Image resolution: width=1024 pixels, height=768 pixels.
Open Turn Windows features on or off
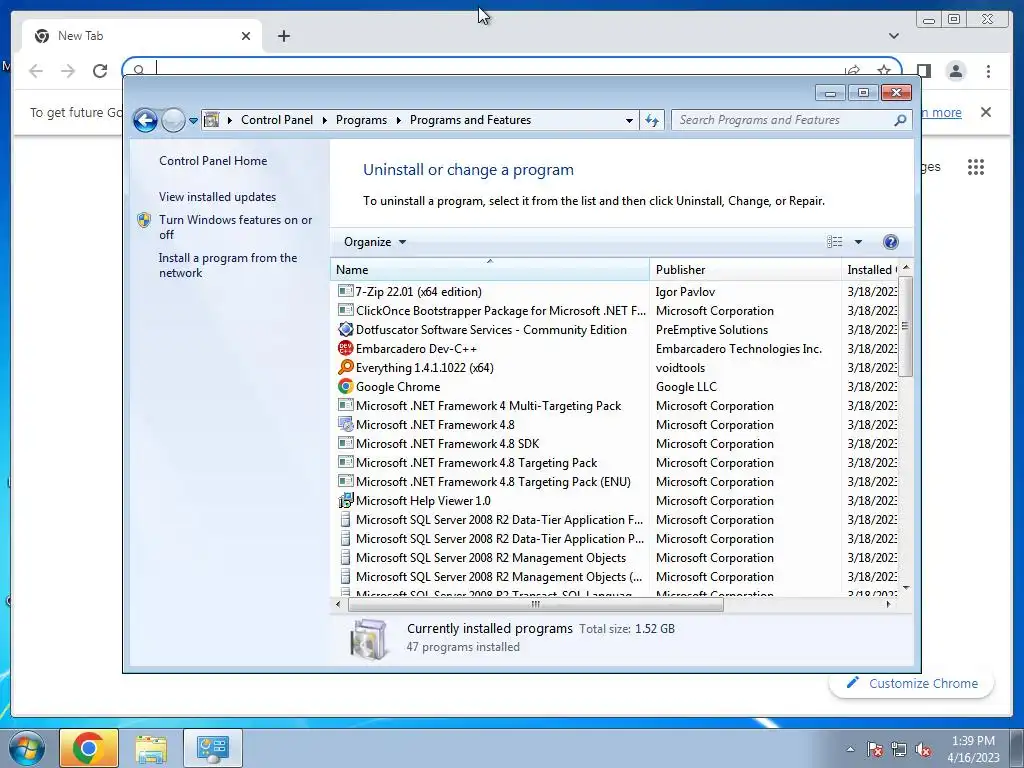pos(236,227)
